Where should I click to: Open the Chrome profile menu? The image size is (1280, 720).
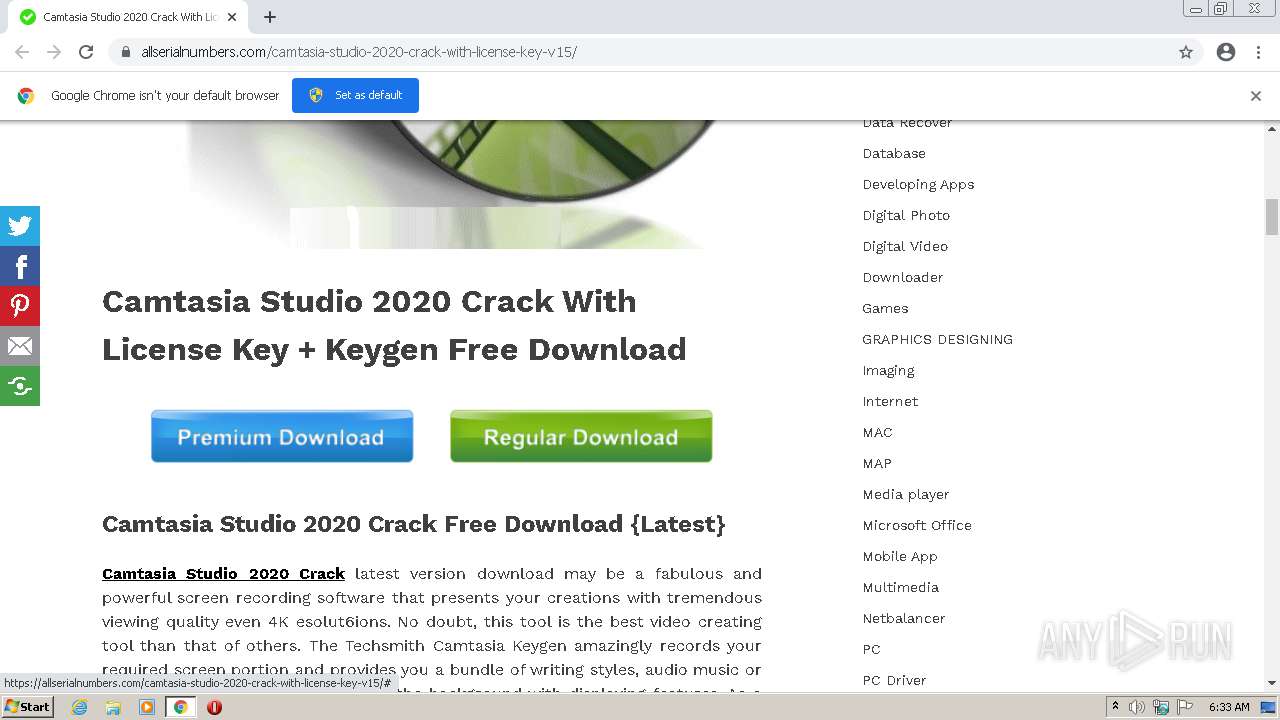pos(1226,52)
